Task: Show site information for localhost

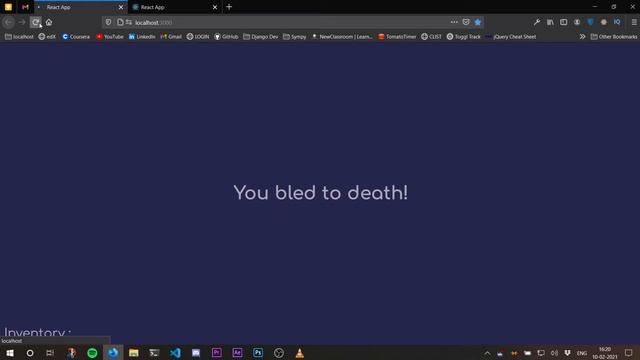Action: click(x=120, y=22)
